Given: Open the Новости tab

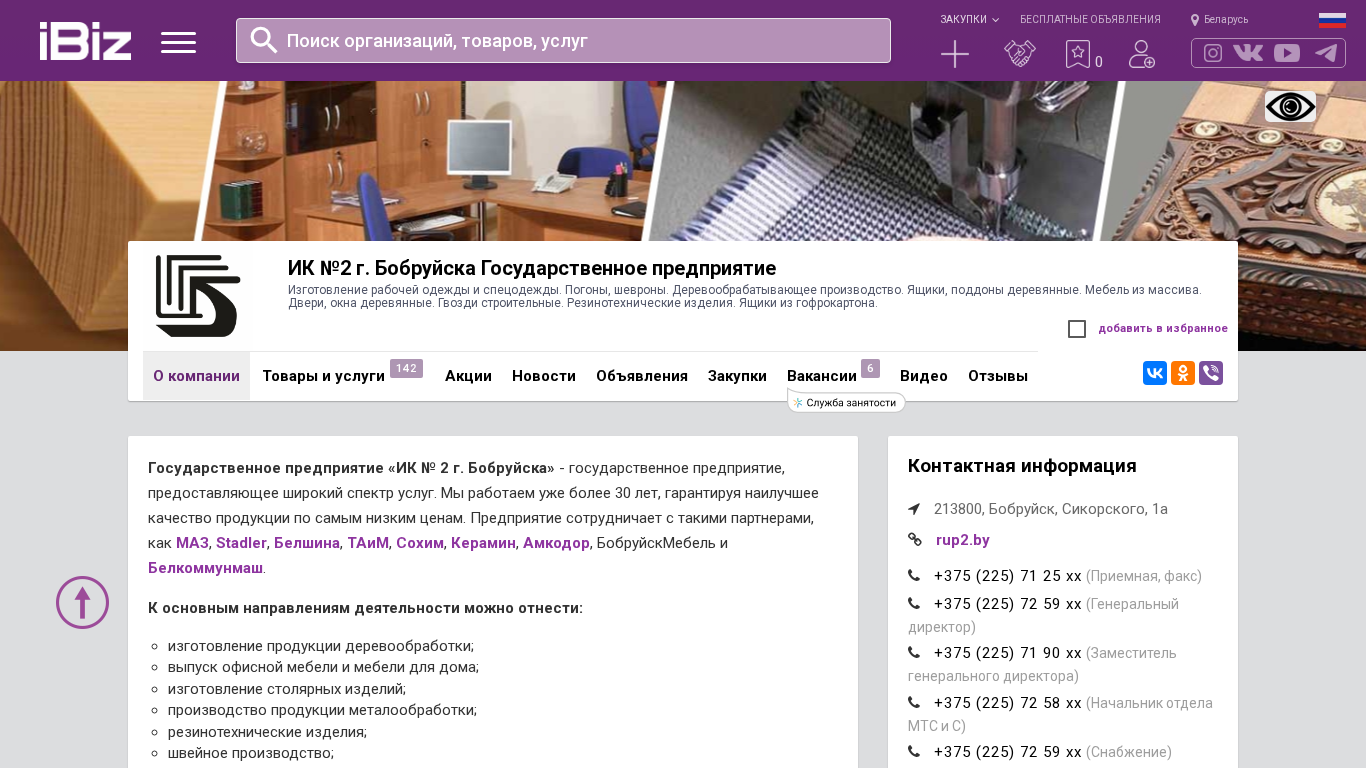Looking at the screenshot, I should point(544,376).
